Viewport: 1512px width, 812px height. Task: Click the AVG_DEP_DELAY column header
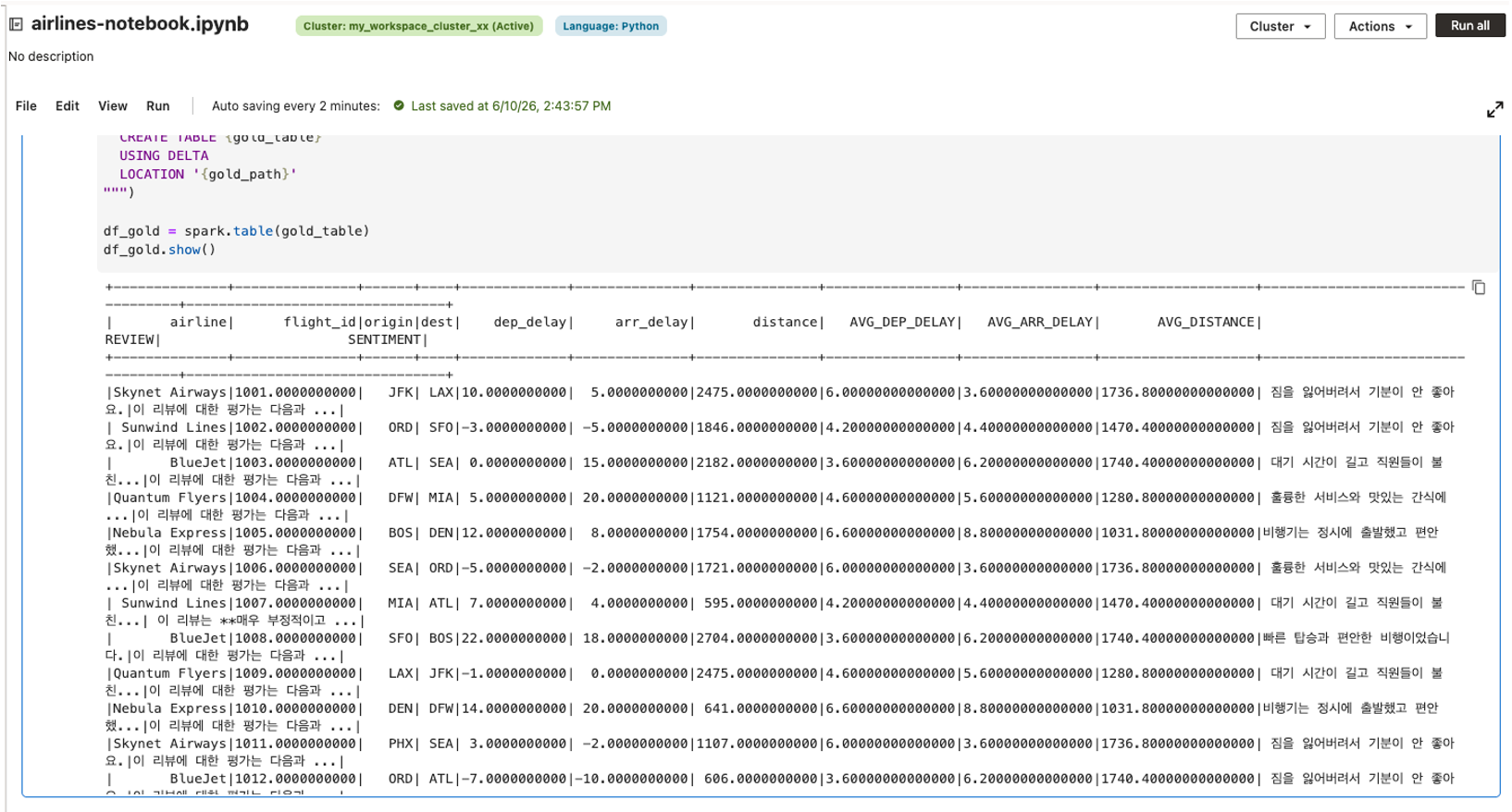coord(902,322)
